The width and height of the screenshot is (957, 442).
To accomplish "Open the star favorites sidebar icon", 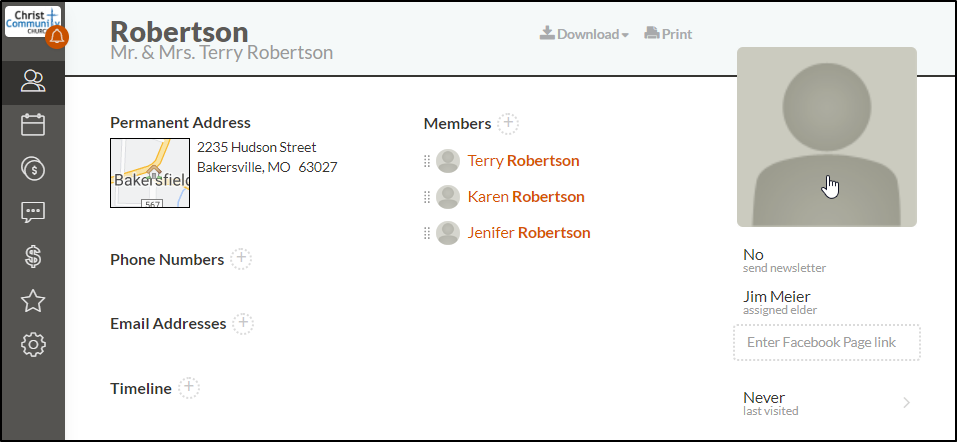I will coord(33,300).
